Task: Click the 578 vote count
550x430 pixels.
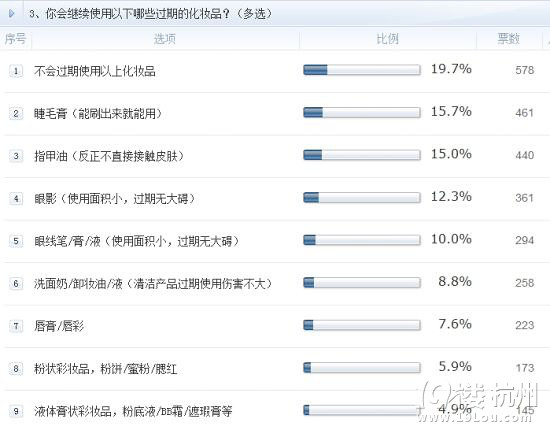Action: coord(524,70)
